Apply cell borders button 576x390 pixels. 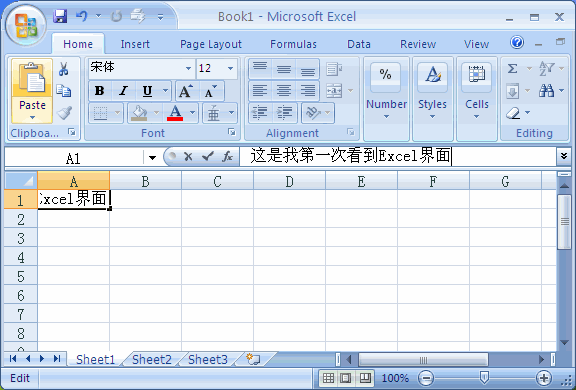point(101,113)
